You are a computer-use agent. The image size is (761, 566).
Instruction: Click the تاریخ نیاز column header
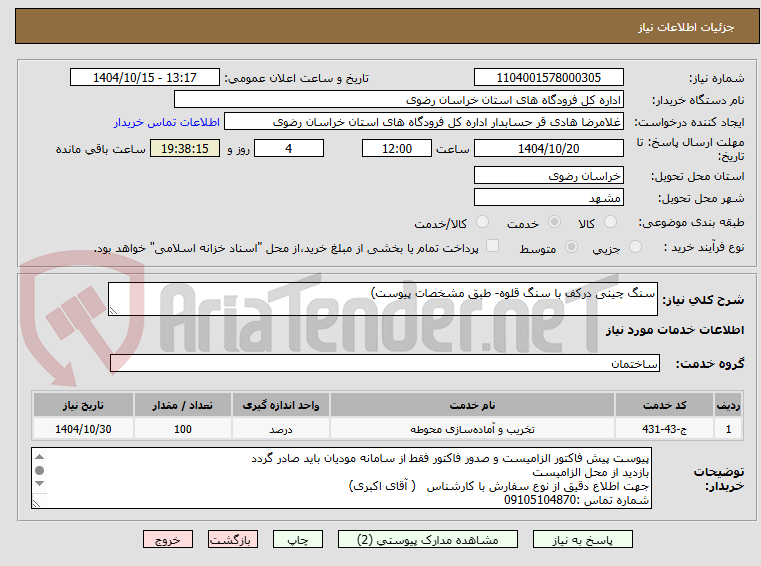point(83,405)
